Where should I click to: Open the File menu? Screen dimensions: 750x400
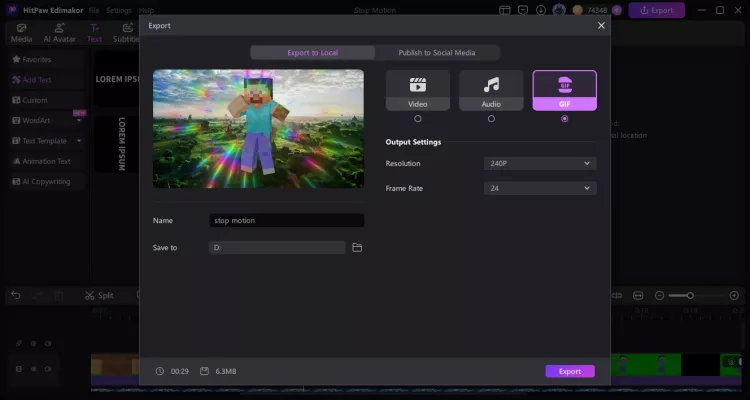point(94,10)
